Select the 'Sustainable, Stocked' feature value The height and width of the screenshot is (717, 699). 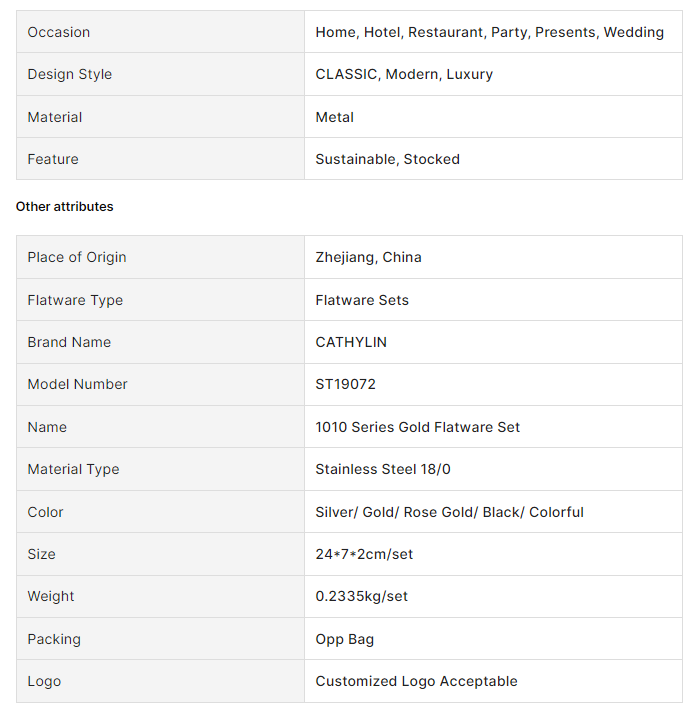coord(387,159)
